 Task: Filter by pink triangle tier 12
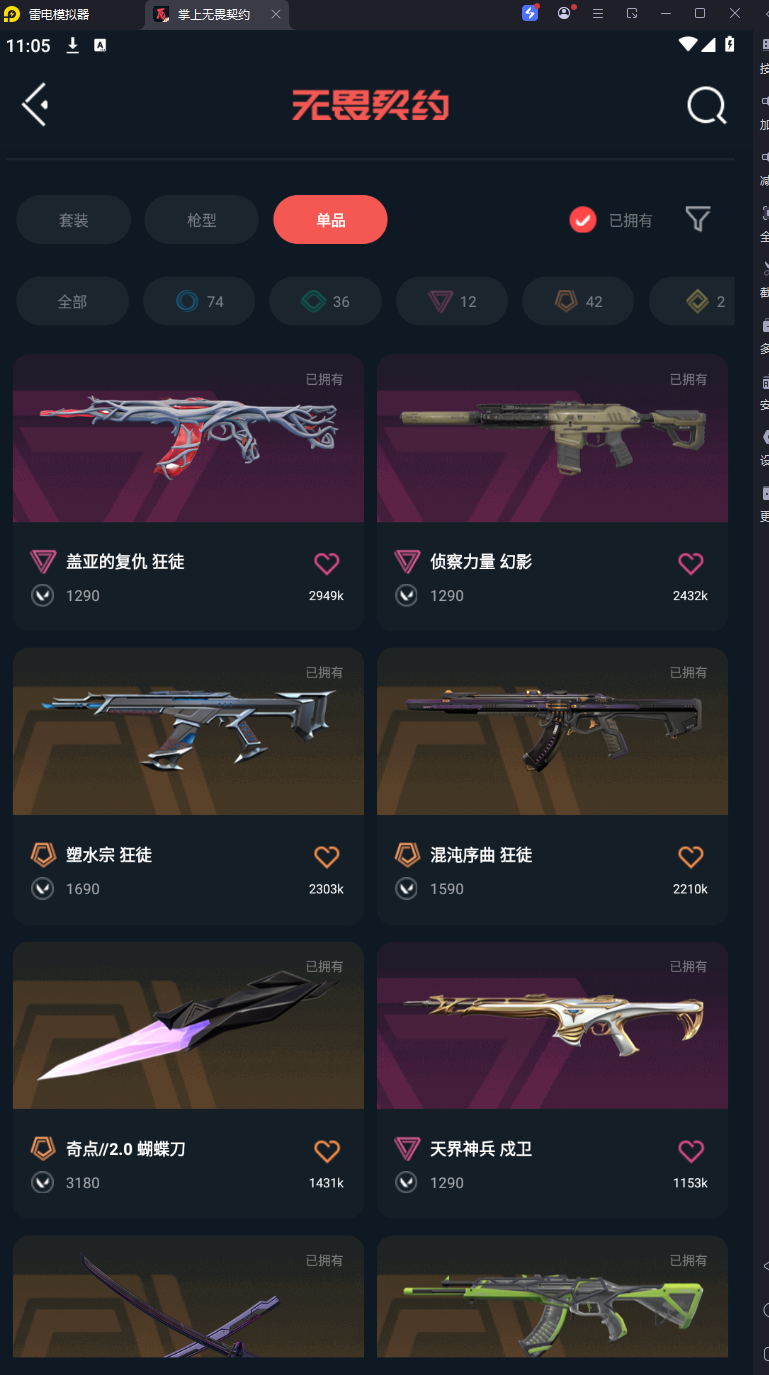[452, 301]
